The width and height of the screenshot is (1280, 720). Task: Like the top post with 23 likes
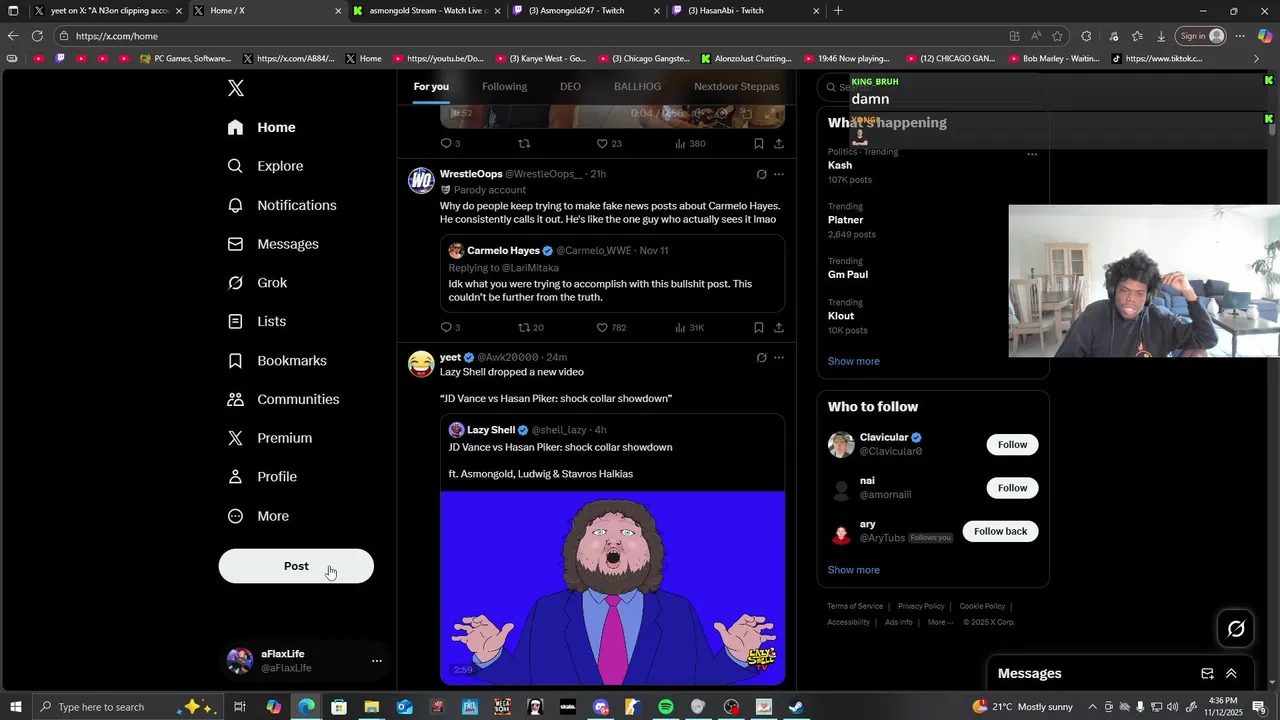point(608,143)
